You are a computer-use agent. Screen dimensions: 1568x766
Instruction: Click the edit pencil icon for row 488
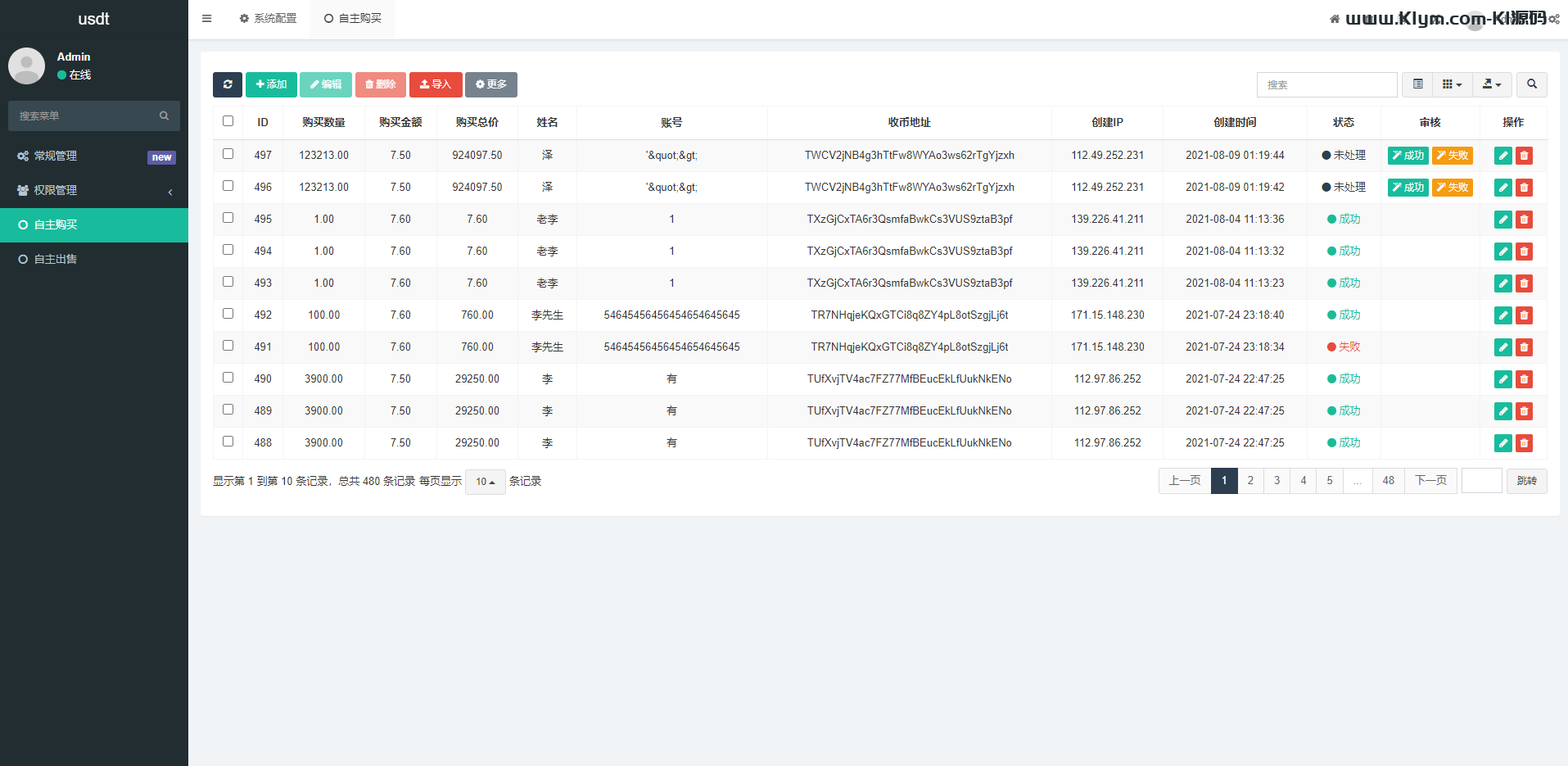coord(1502,443)
